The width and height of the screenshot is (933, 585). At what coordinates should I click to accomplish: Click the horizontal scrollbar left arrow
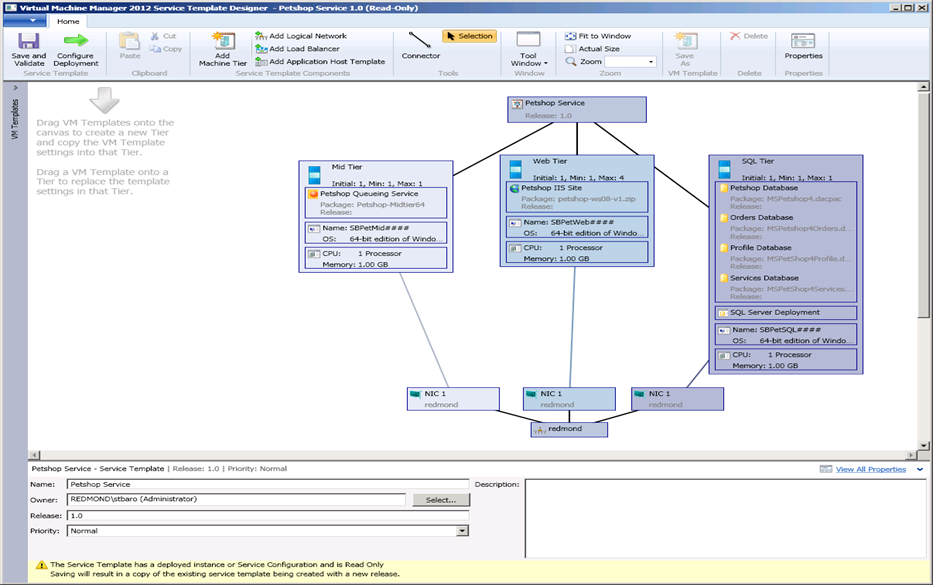34,455
